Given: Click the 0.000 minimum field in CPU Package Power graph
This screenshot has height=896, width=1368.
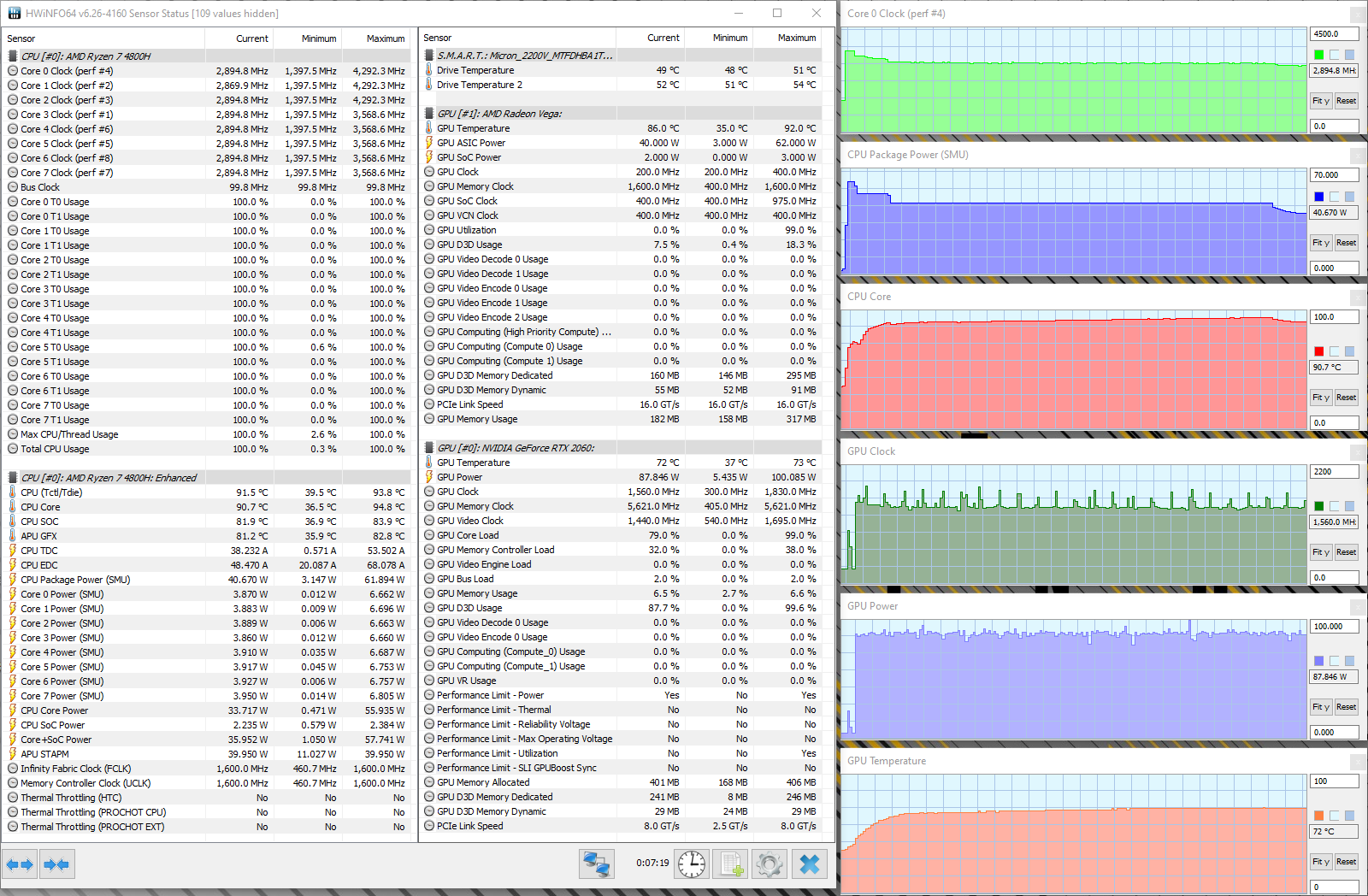Looking at the screenshot, I should tap(1335, 268).
